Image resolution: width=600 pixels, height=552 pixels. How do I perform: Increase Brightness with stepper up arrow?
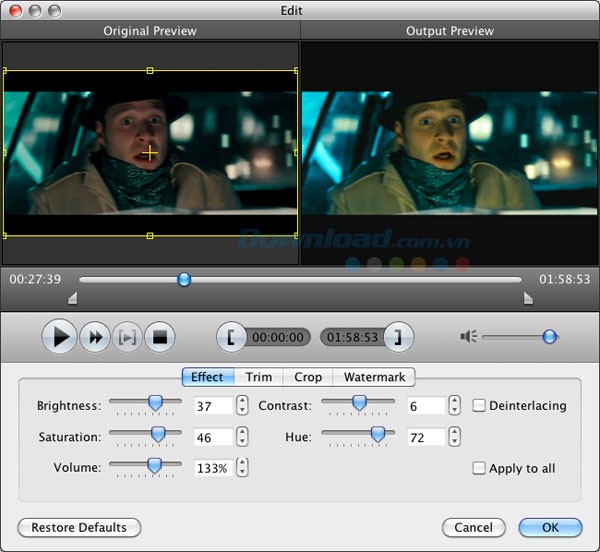tap(242, 401)
